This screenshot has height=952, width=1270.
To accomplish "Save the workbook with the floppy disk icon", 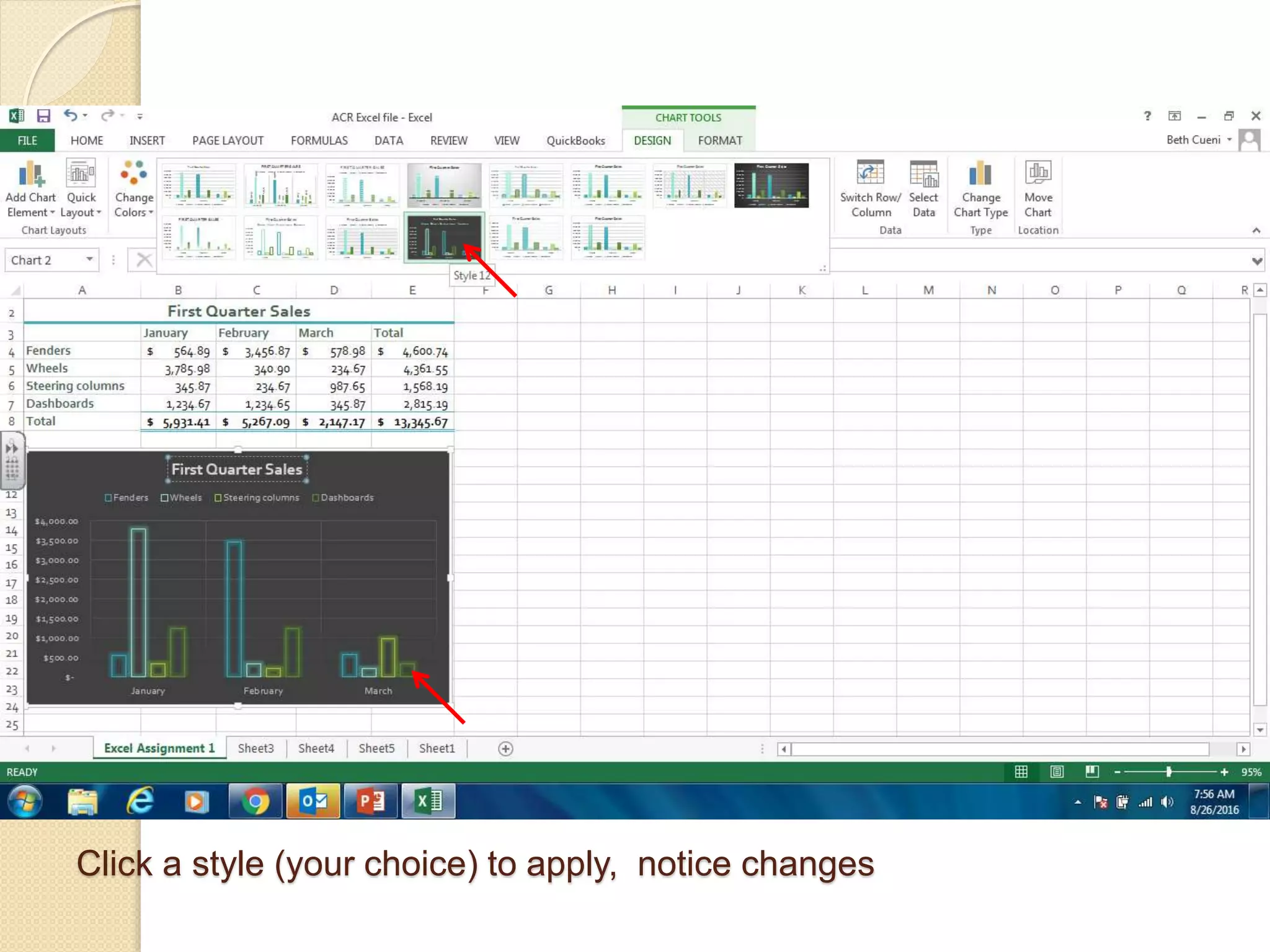I will coord(43,116).
